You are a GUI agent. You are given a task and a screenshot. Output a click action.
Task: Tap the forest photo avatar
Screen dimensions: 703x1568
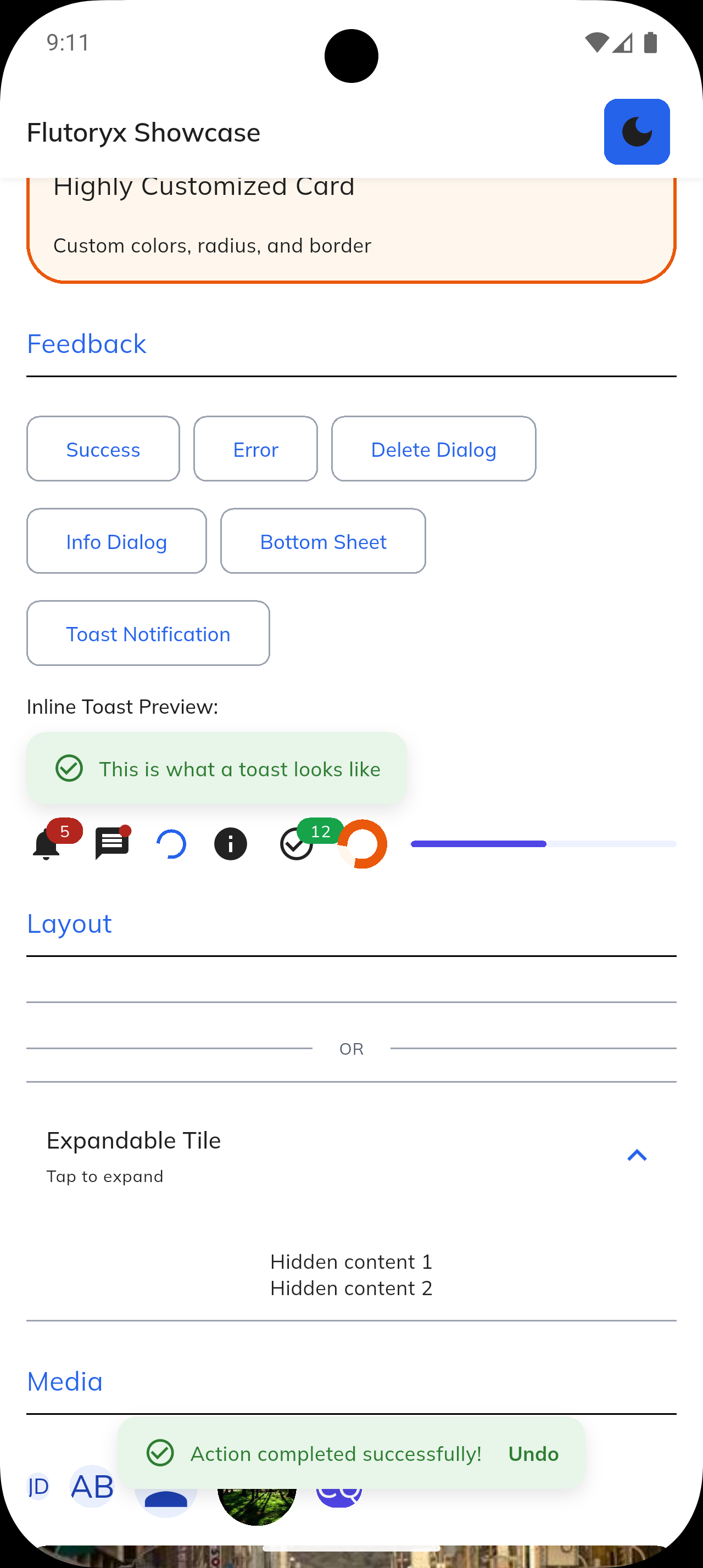coord(258,1502)
